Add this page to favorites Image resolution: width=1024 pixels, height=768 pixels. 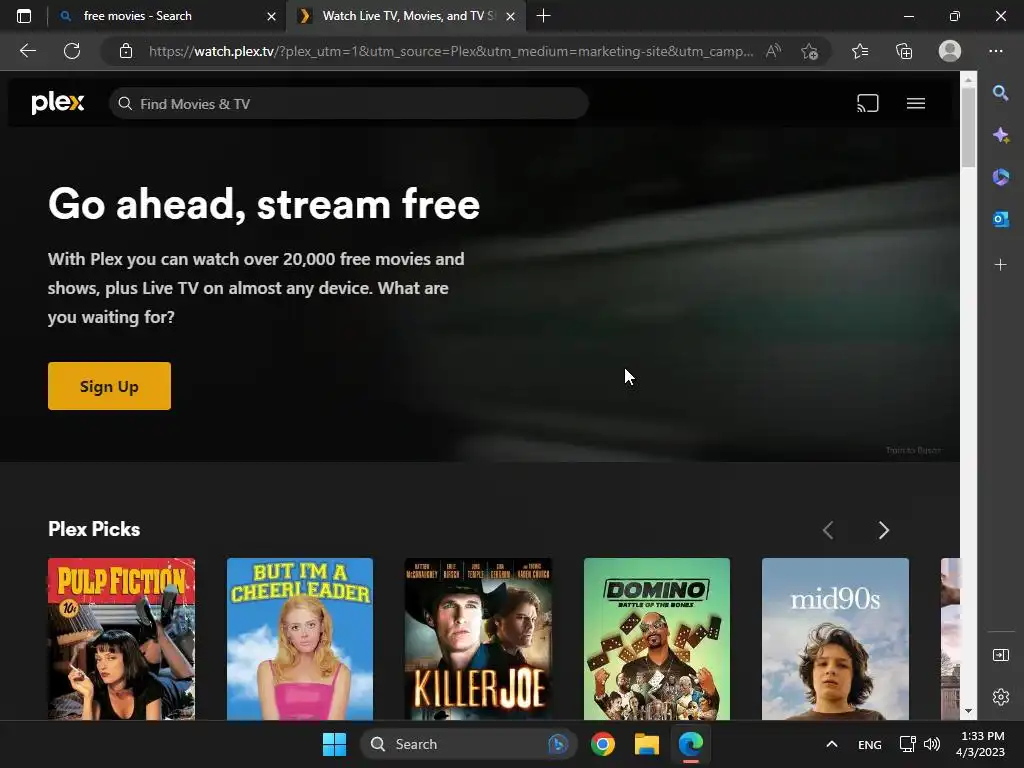[809, 51]
